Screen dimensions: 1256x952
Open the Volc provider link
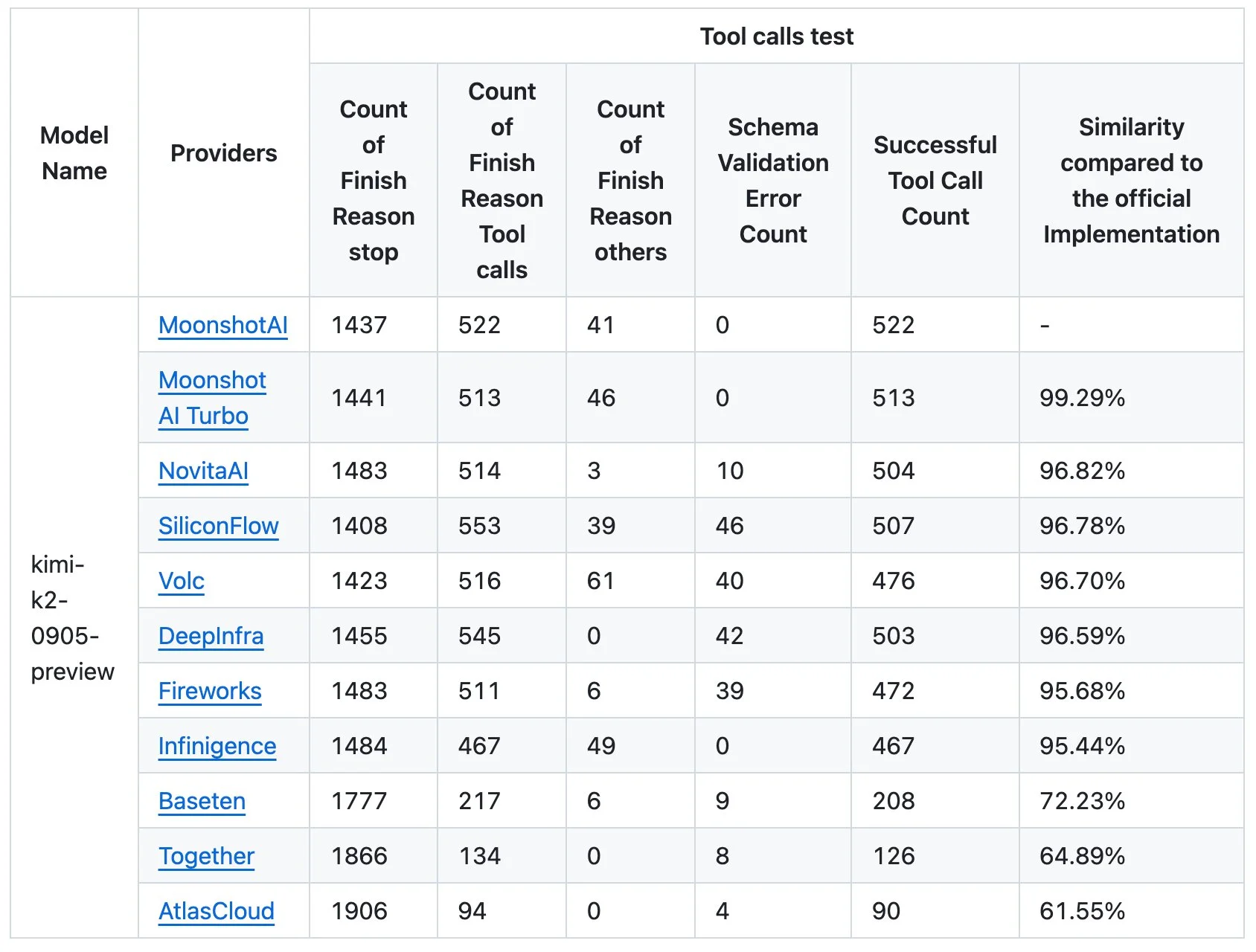pyautogui.click(x=181, y=581)
